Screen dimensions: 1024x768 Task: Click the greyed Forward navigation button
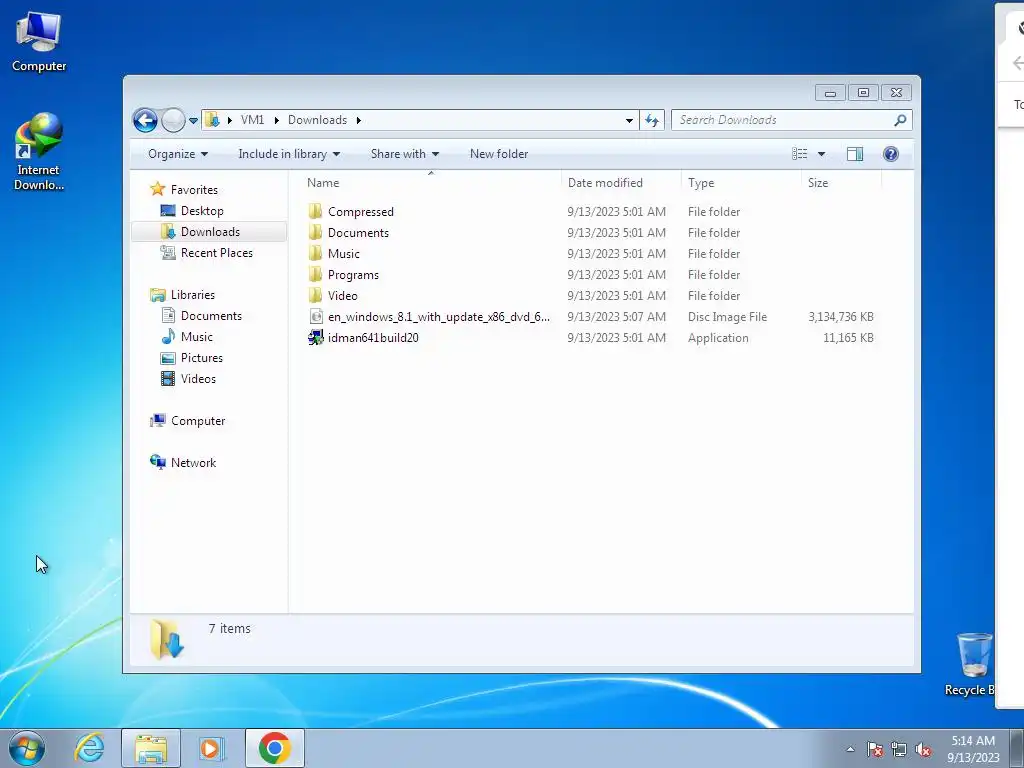172,120
